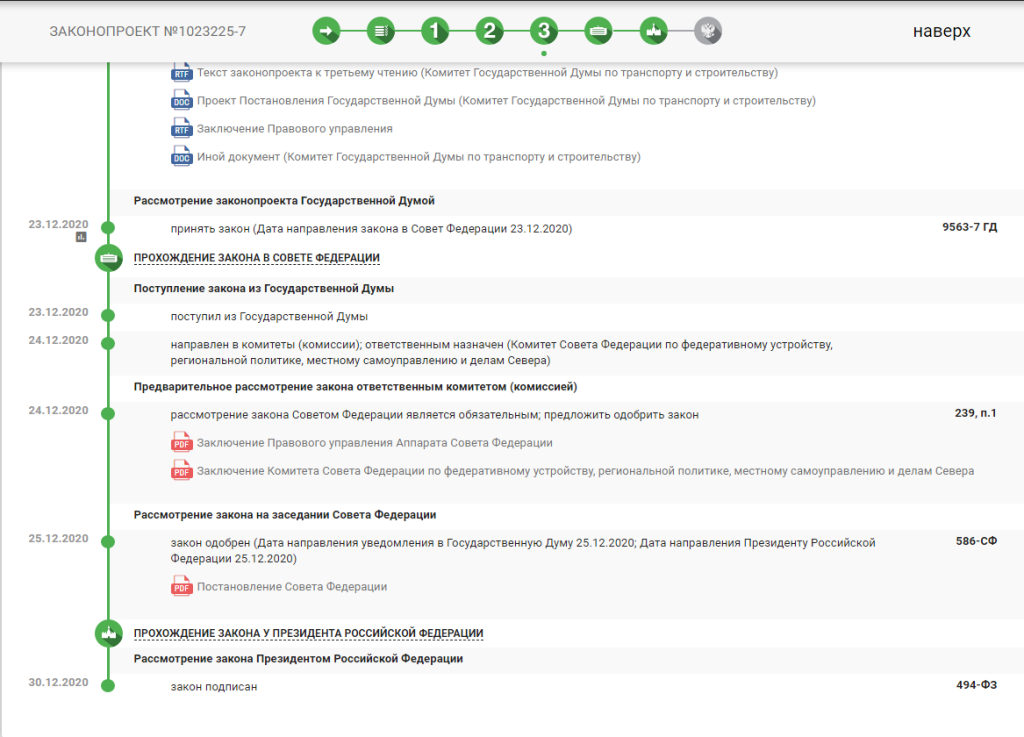Click timeline dot for 30.12.2020 'закон подписан'

tap(108, 686)
